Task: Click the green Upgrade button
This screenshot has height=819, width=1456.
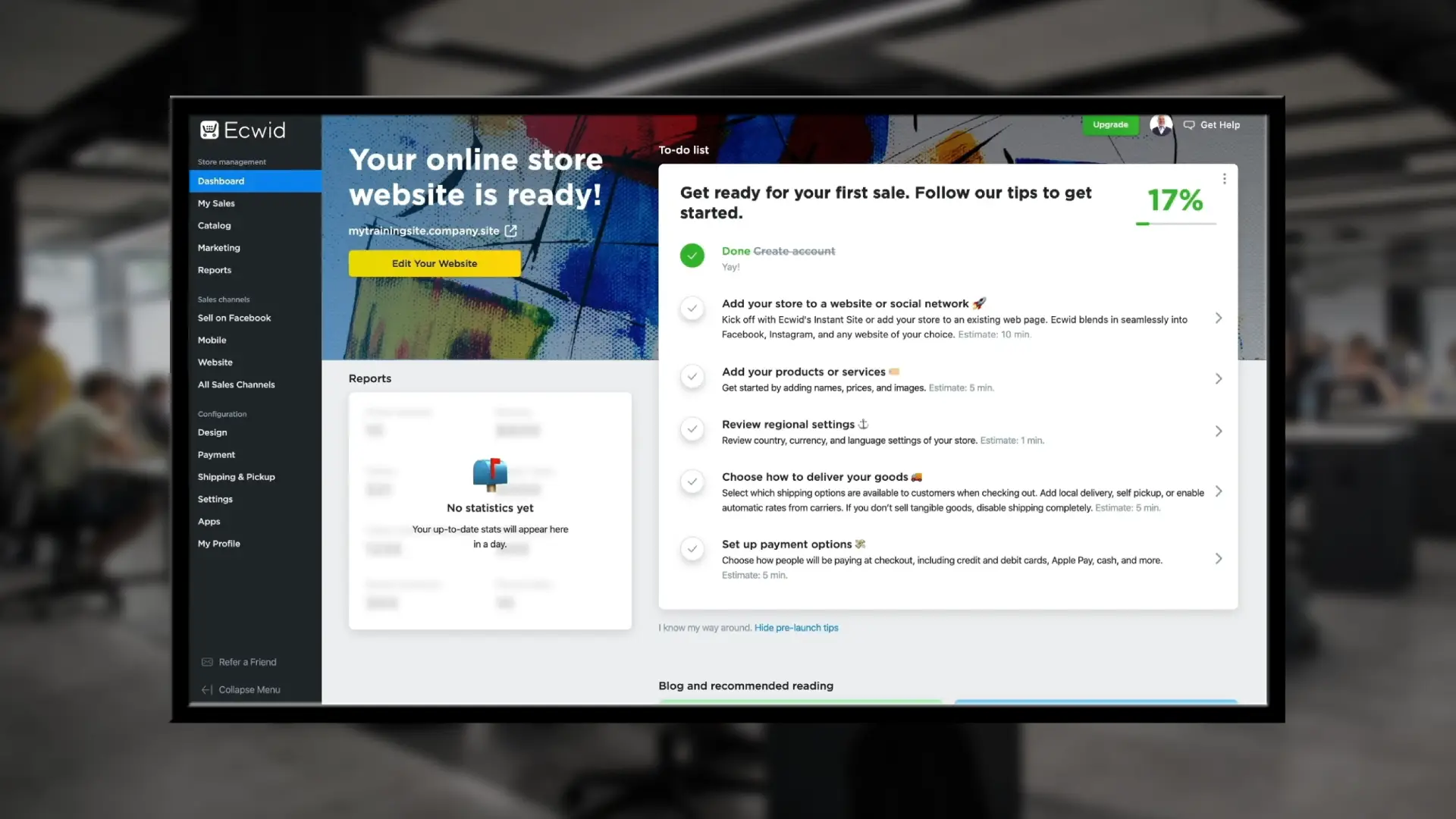Action: 1110,125
